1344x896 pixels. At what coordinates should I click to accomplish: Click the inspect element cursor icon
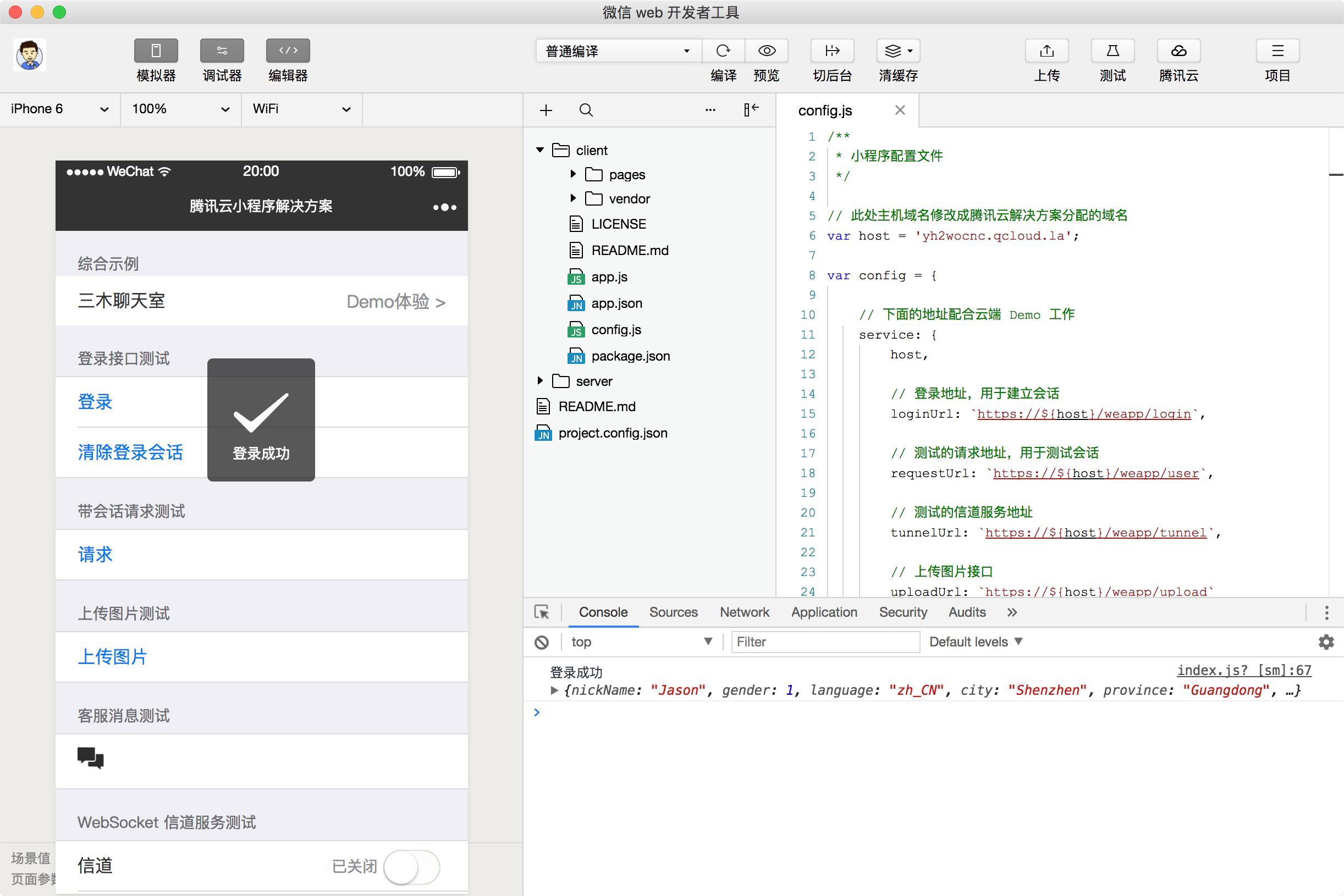[x=541, y=612]
